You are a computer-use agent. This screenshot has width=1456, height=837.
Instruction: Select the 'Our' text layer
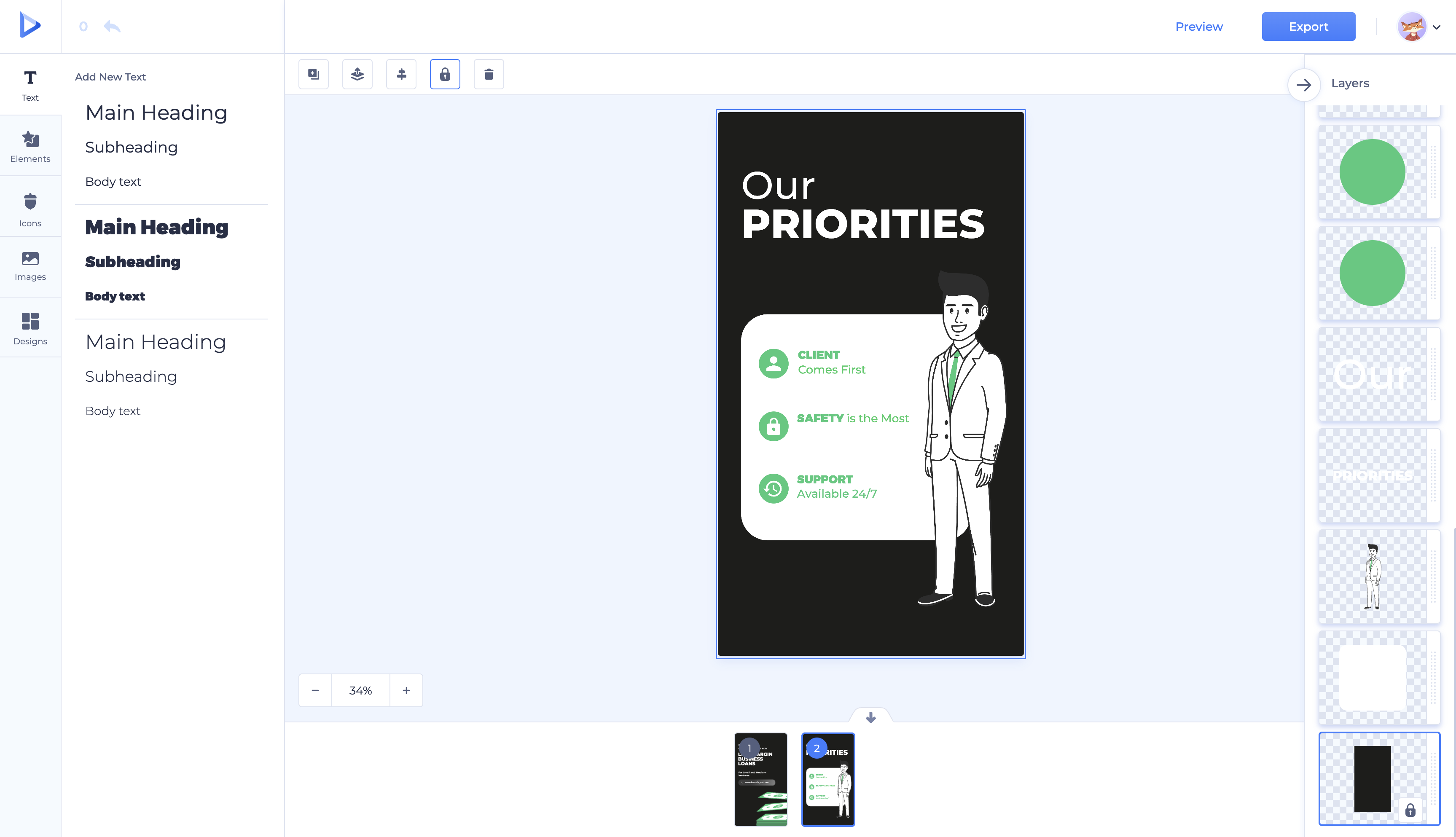point(1379,374)
